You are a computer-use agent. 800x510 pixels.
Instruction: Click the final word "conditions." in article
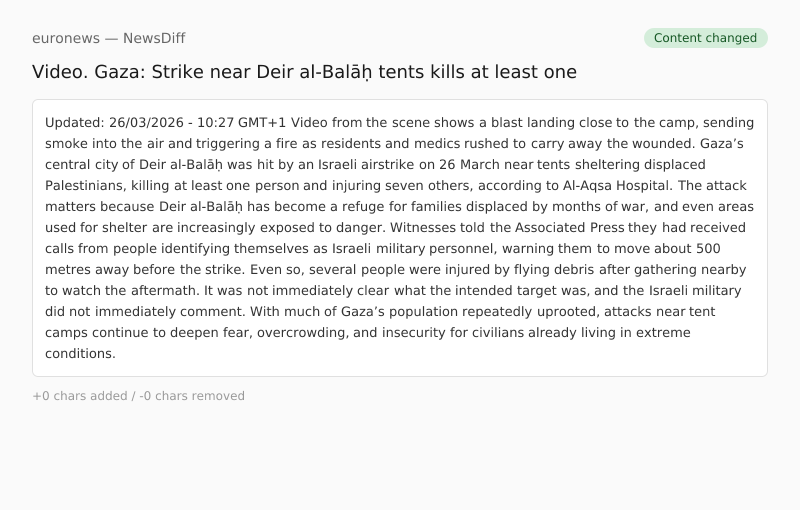point(80,354)
